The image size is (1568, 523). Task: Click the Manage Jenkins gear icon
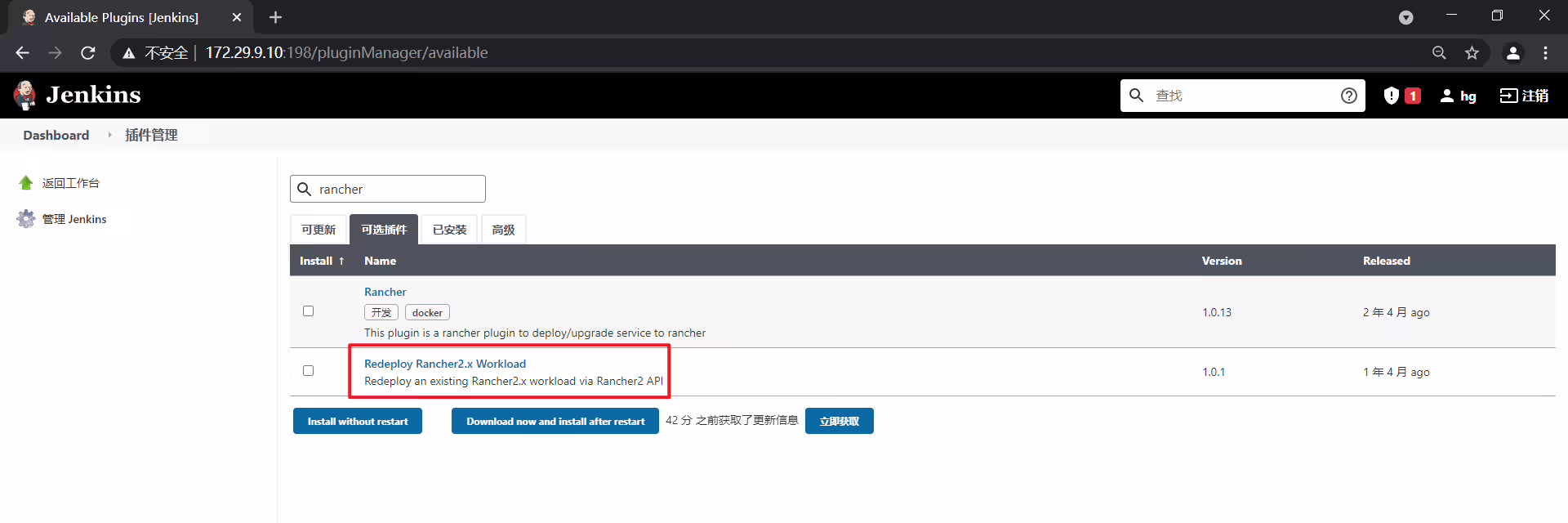(26, 219)
